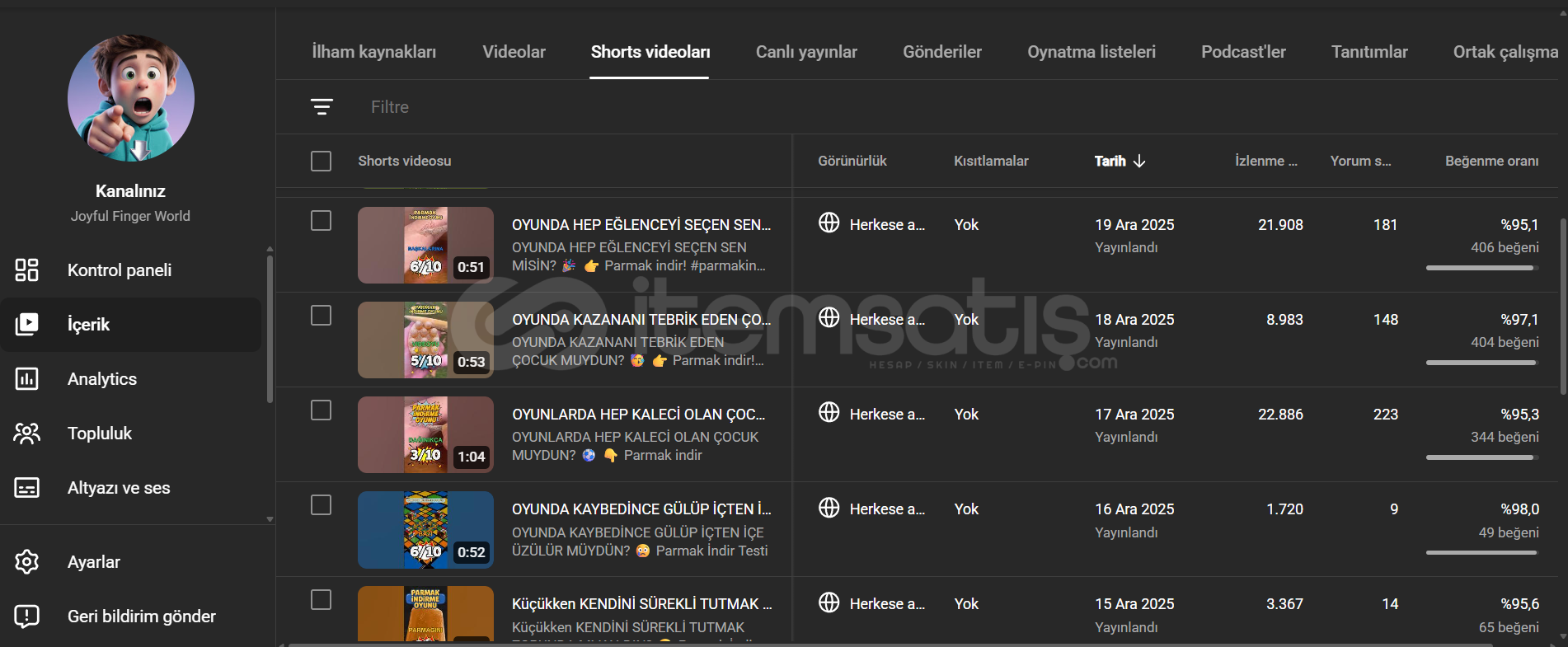The height and width of the screenshot is (647, 1568).
Task: Click the like-ratio bar for %95,1 row
Action: point(1482,267)
